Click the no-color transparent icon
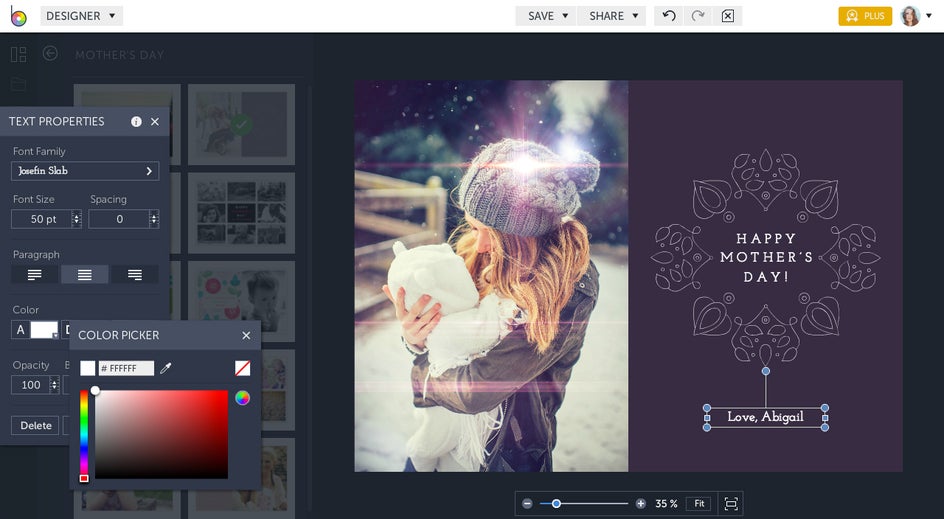This screenshot has height=519, width=944. tap(243, 368)
